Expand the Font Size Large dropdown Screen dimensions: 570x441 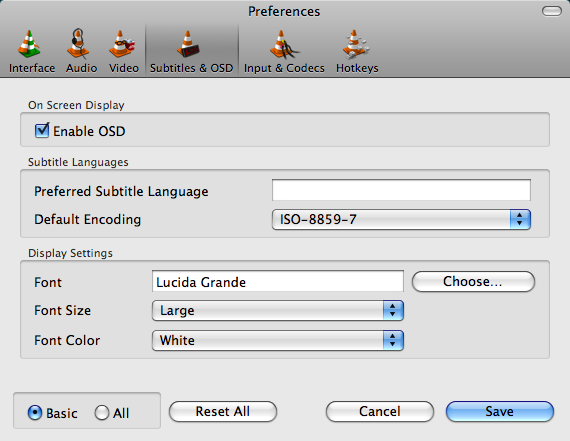coord(278,310)
